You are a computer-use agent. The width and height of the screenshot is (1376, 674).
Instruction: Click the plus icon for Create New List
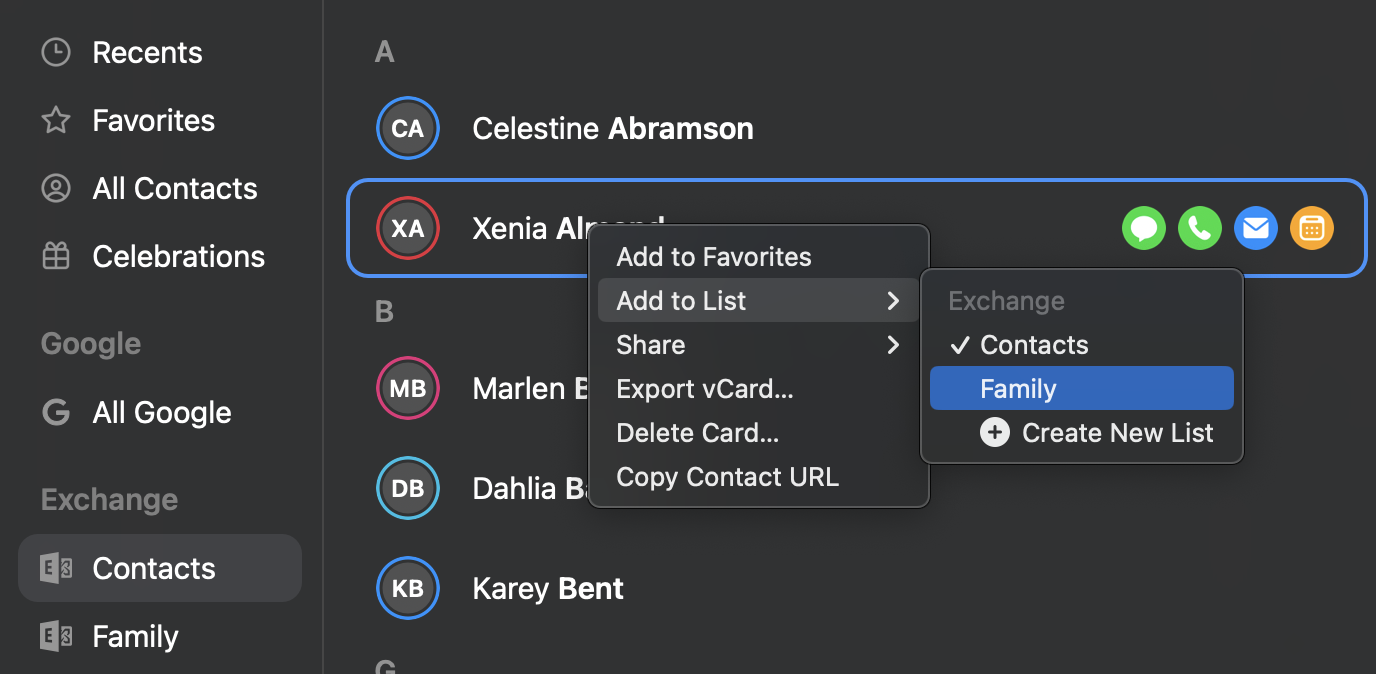(994, 433)
